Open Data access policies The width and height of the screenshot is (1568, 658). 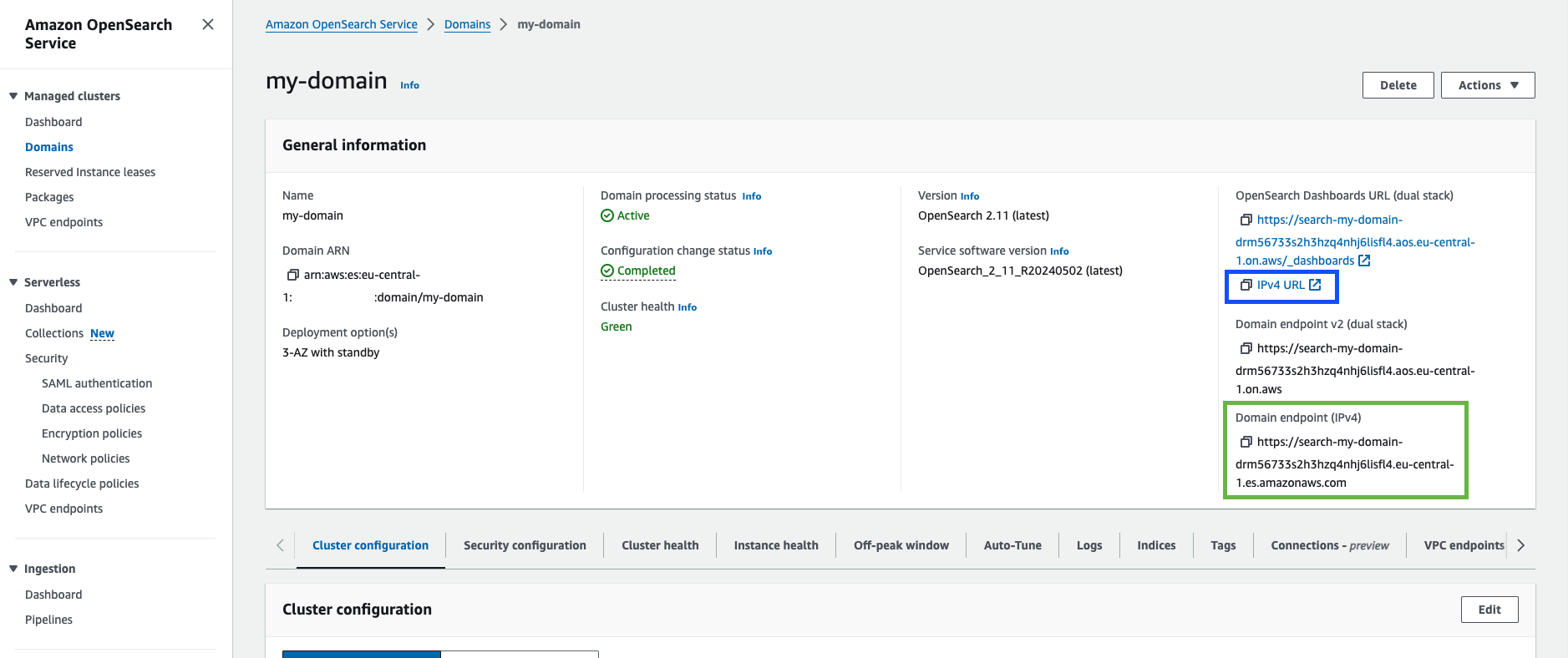(x=94, y=408)
